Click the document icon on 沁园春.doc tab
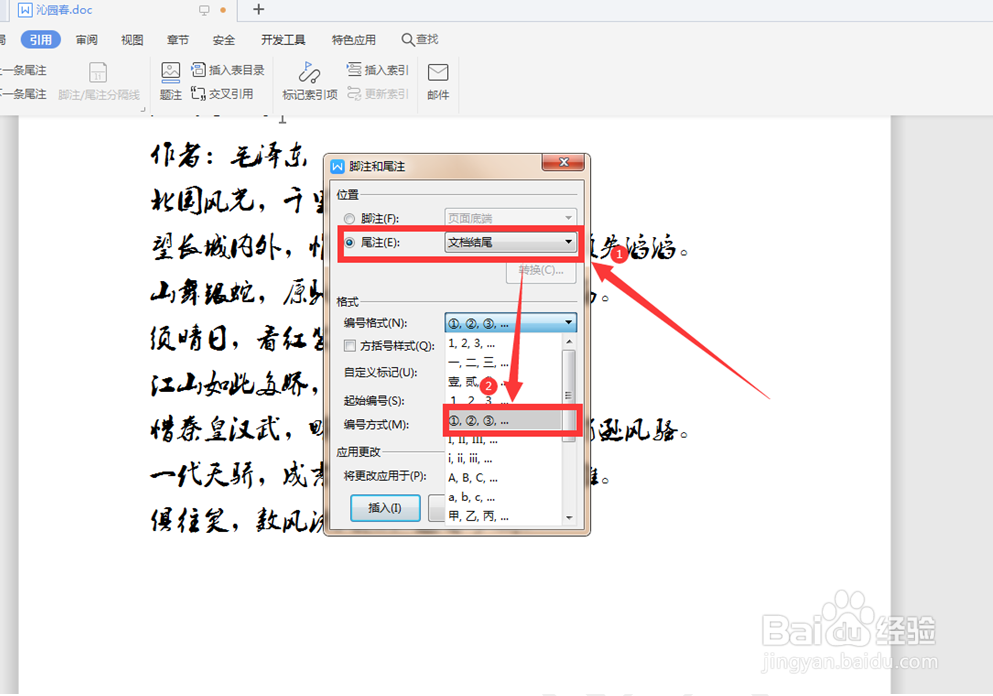 [x=25, y=9]
